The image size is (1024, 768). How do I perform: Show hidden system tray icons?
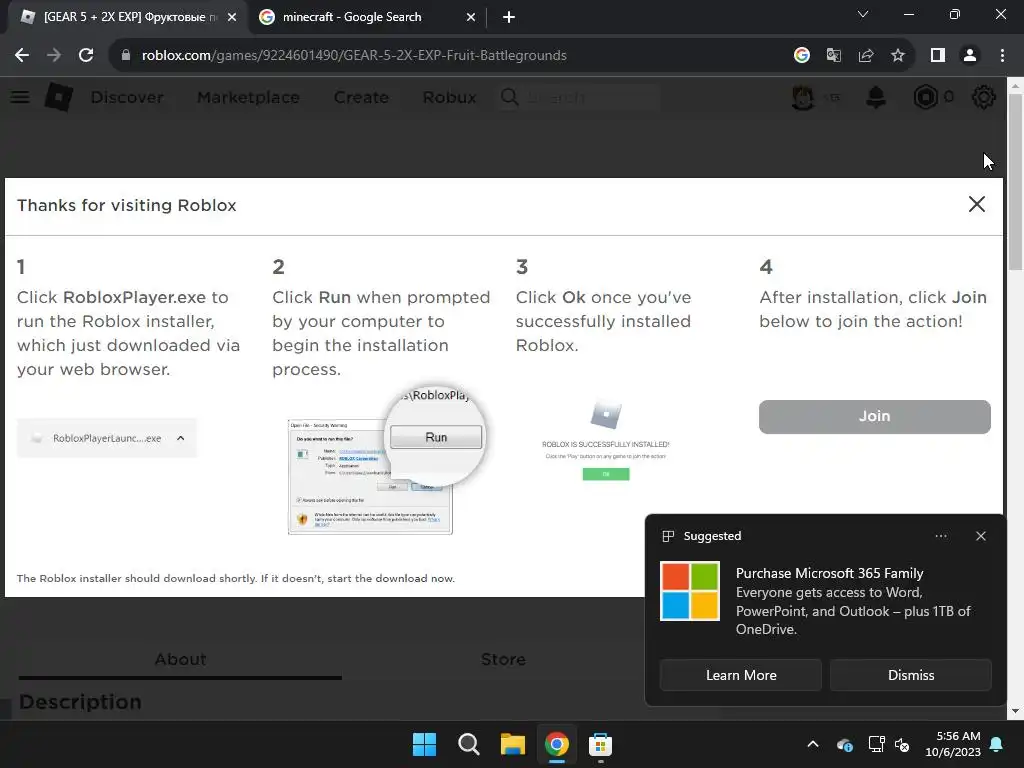(x=812, y=744)
